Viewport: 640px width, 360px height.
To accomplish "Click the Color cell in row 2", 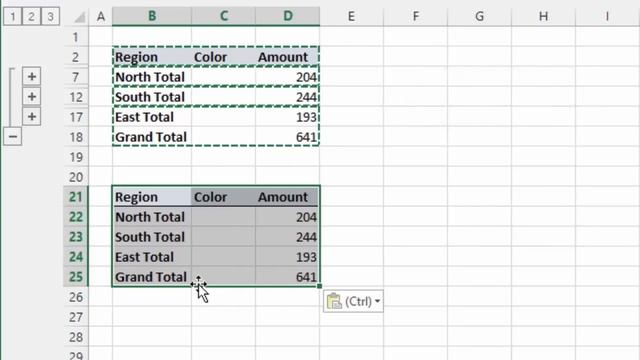I will 223,57.
